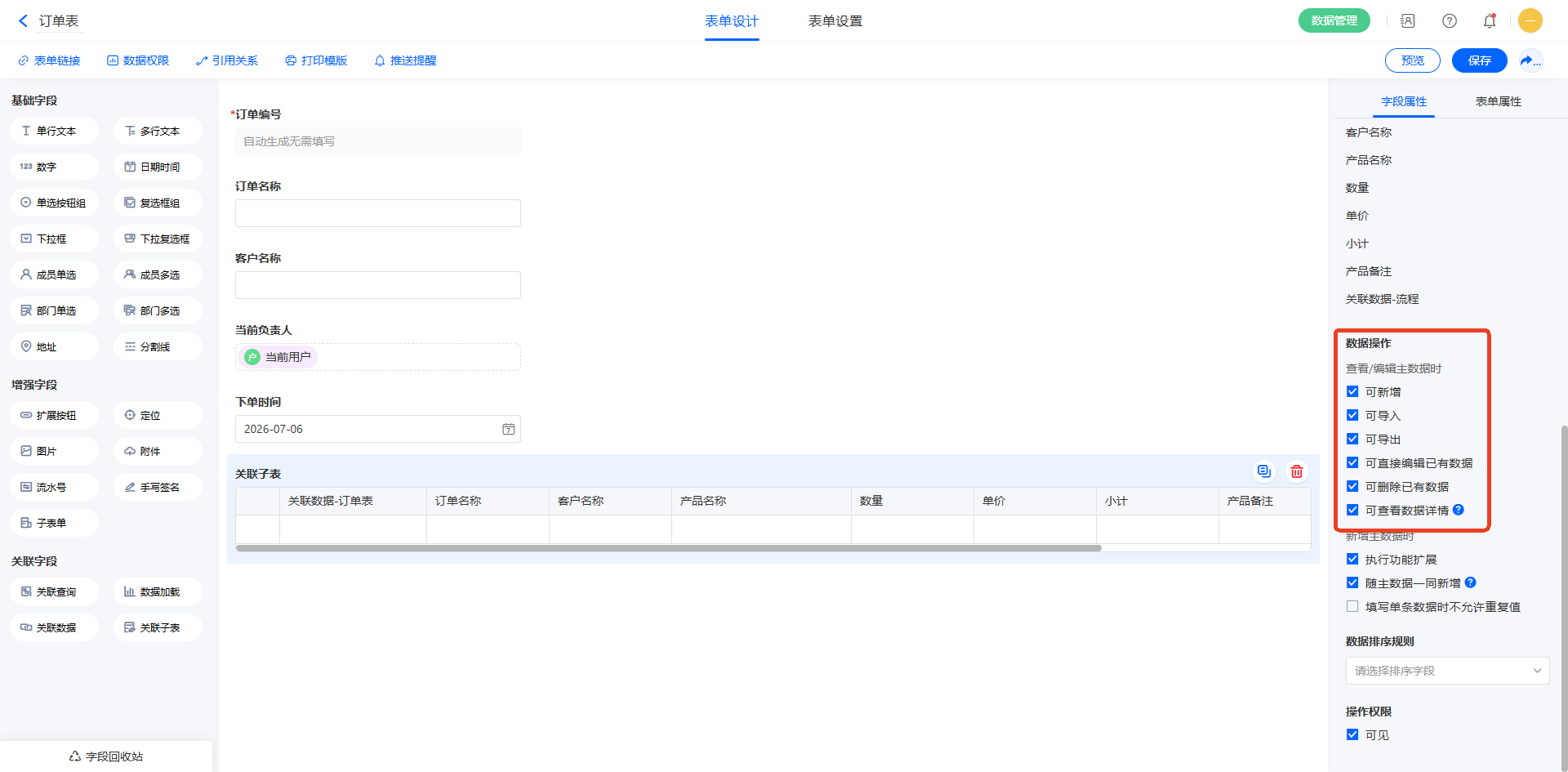
Task: Add 数字 field
Action: [x=54, y=167]
